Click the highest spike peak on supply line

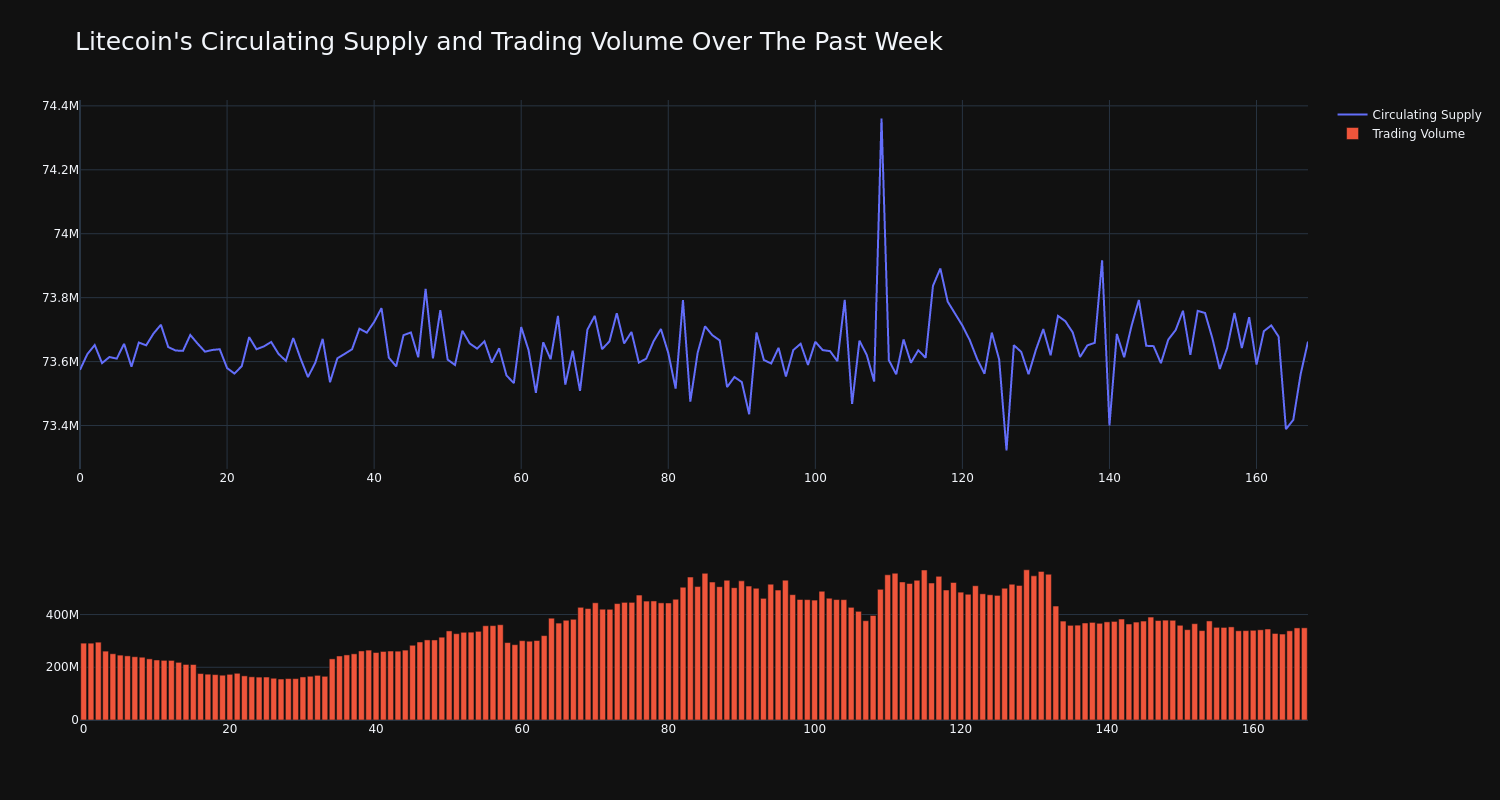pyautogui.click(x=881, y=120)
